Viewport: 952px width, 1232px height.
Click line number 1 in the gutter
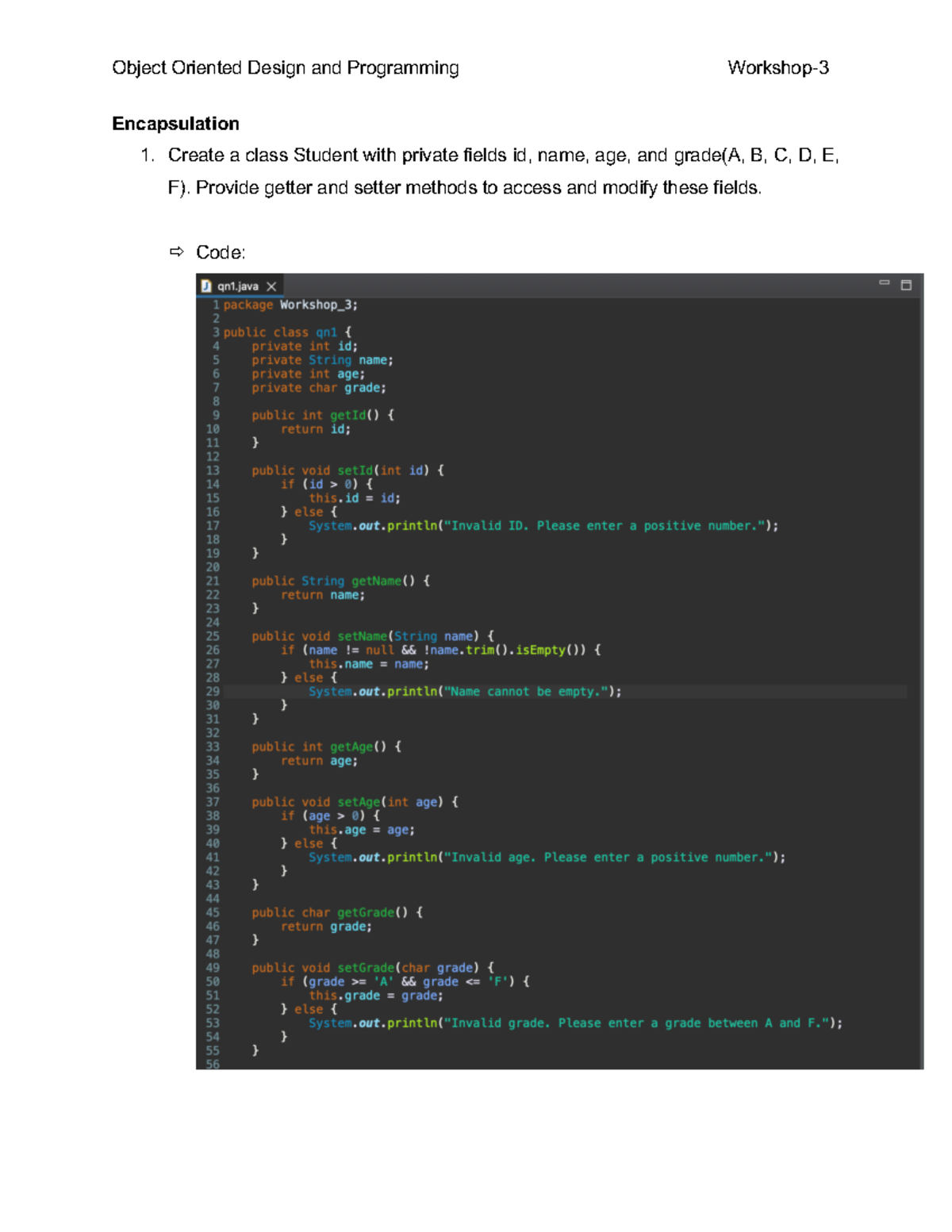(x=217, y=305)
